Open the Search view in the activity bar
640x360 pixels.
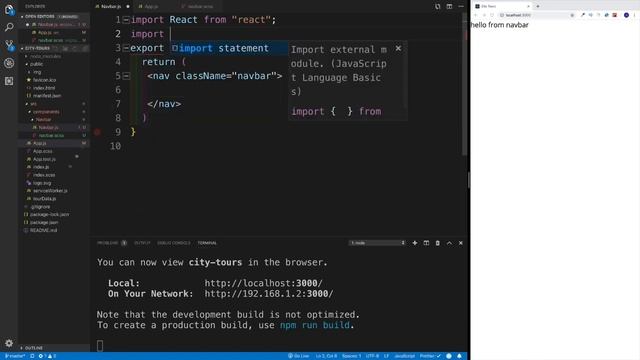9,27
